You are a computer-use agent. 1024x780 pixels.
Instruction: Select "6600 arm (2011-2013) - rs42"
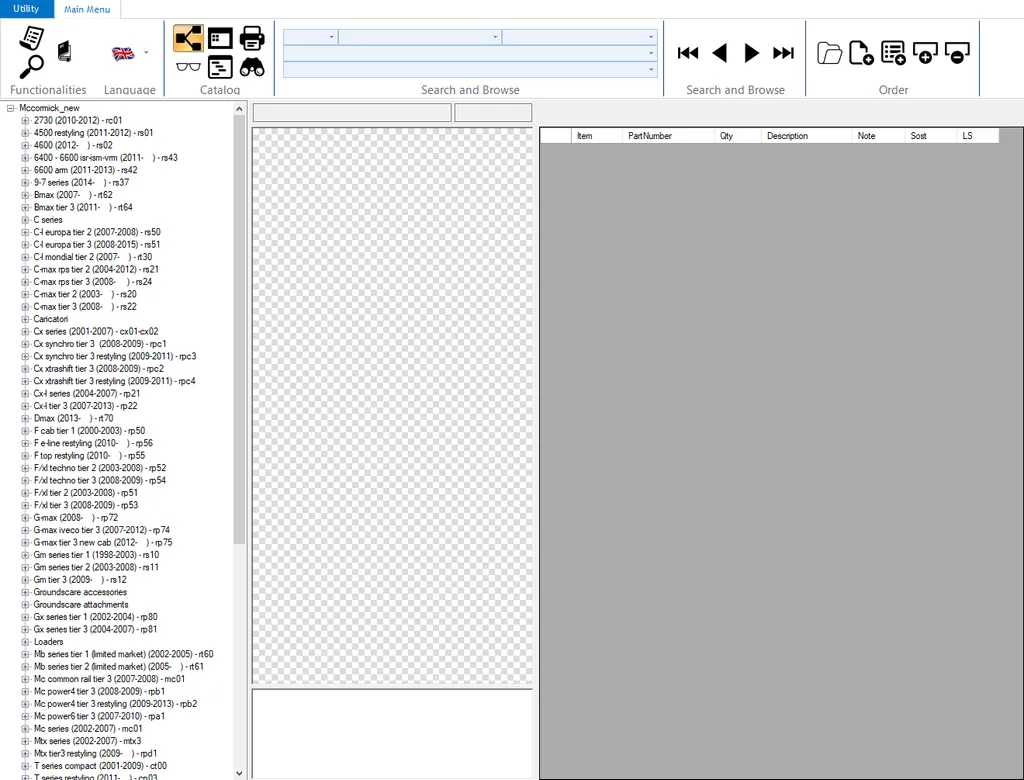pyautogui.click(x=86, y=171)
